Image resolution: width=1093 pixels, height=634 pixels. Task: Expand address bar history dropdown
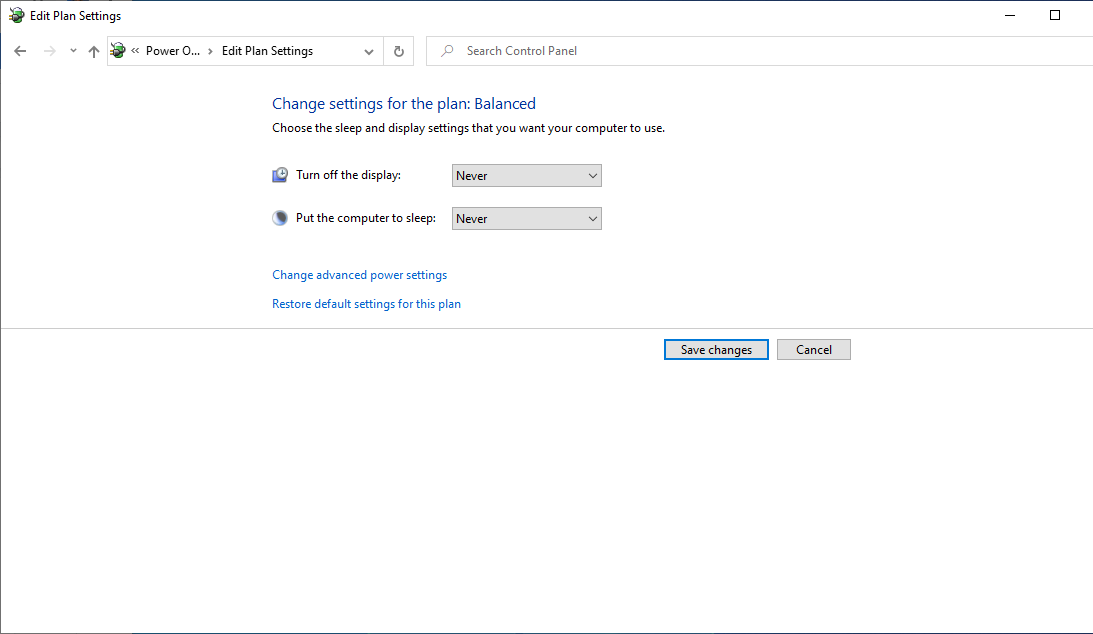pos(369,52)
